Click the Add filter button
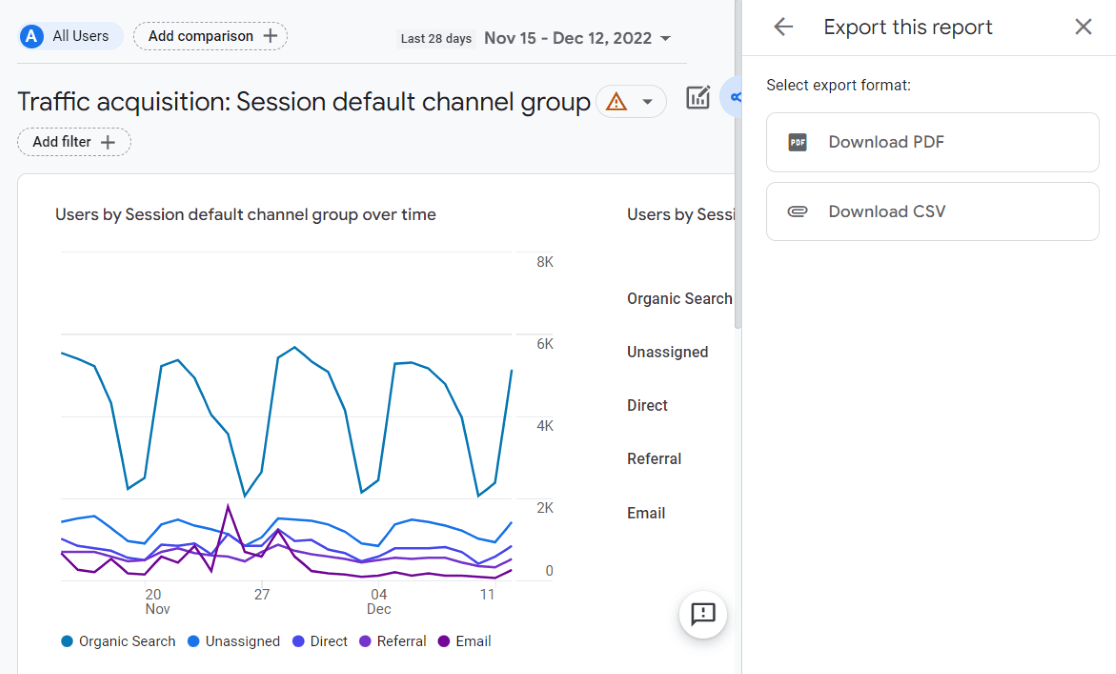 [x=74, y=142]
